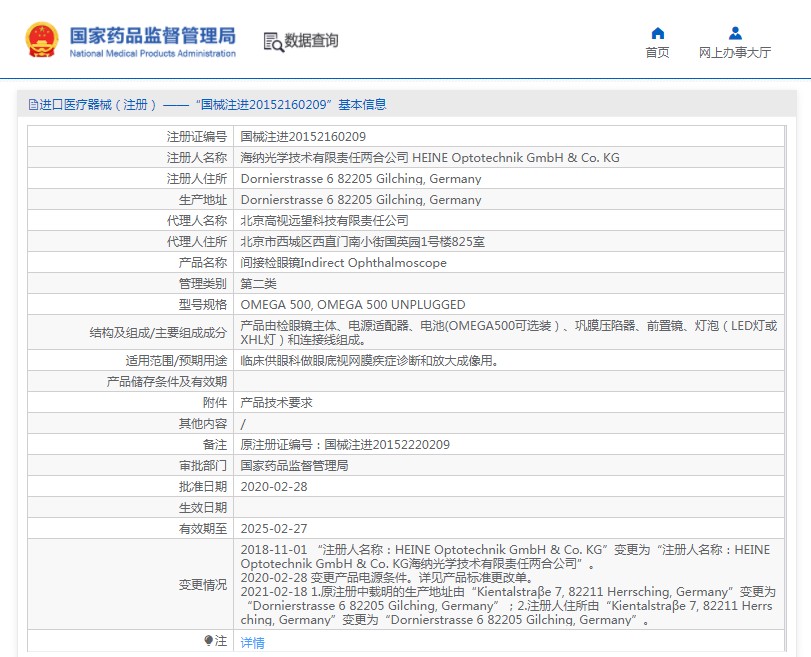Click the 批准日期 row label
811x657 pixels.
(x=203, y=487)
